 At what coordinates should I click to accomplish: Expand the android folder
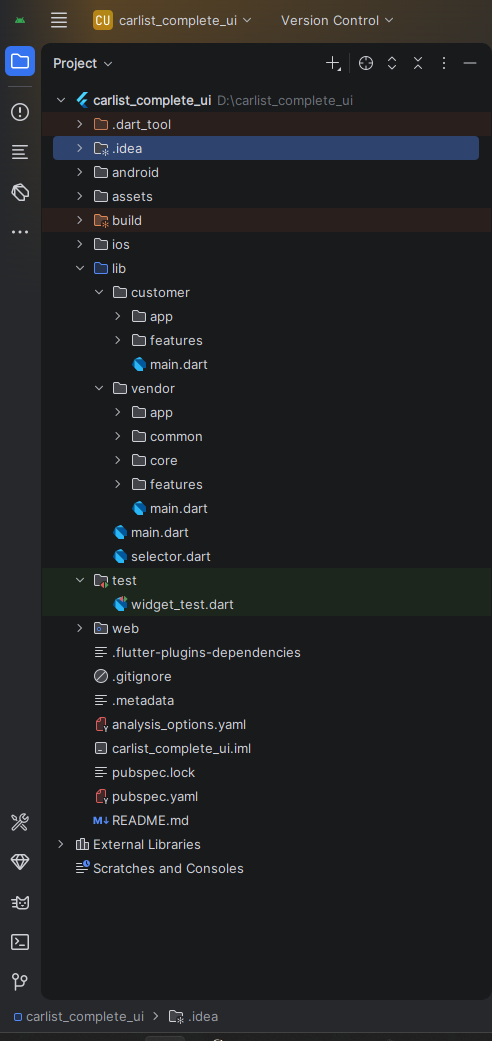[x=80, y=173]
